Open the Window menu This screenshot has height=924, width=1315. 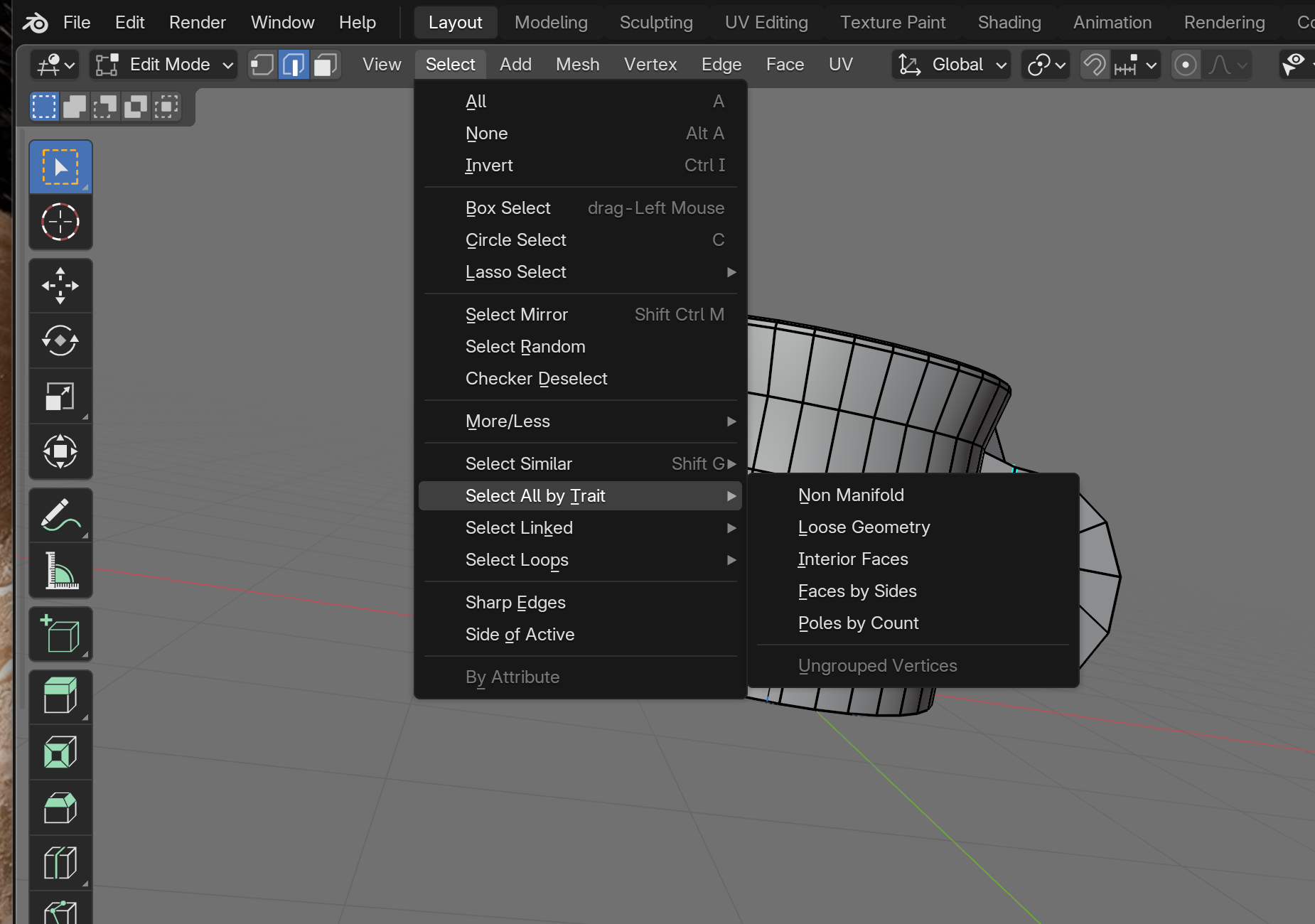283,23
